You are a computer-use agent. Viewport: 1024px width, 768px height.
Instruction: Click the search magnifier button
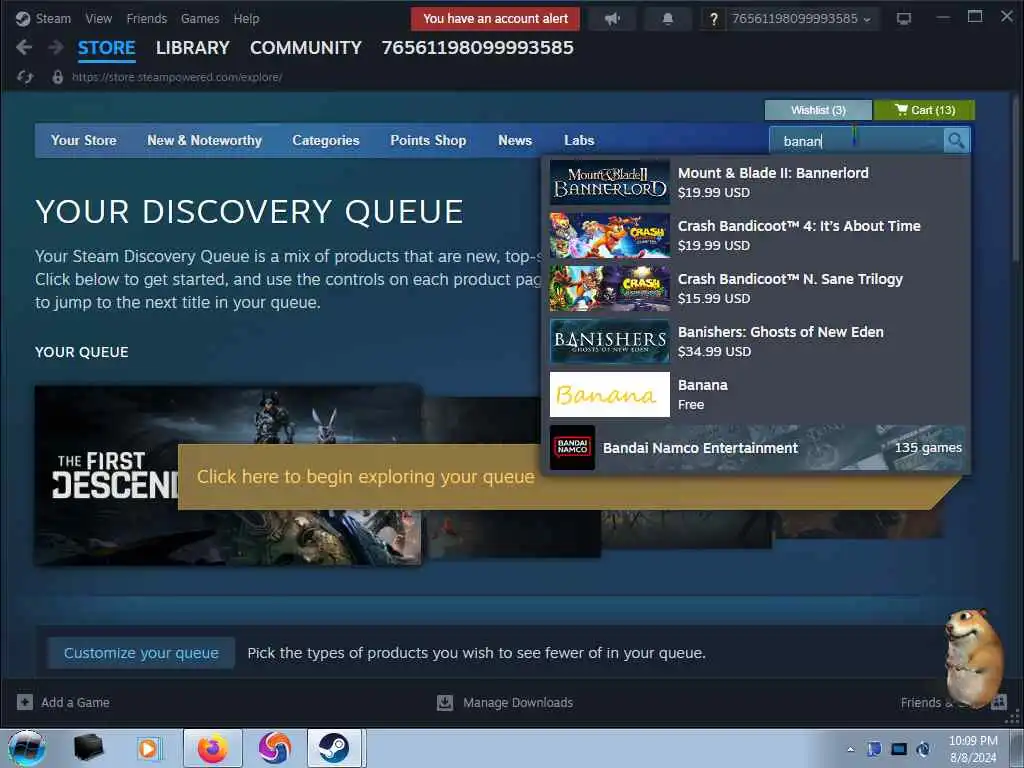coord(956,140)
